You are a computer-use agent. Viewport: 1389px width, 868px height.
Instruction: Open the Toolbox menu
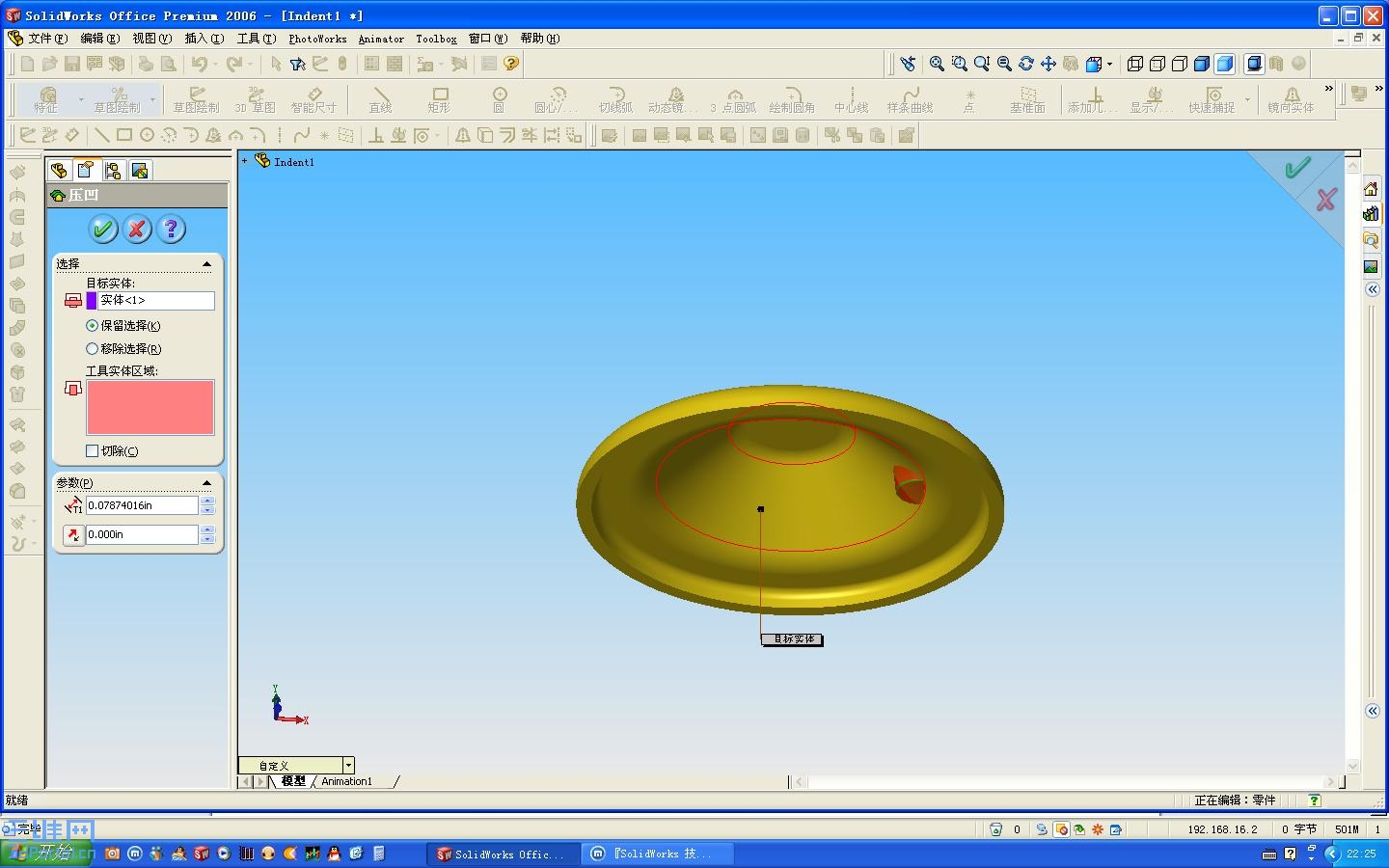(436, 39)
